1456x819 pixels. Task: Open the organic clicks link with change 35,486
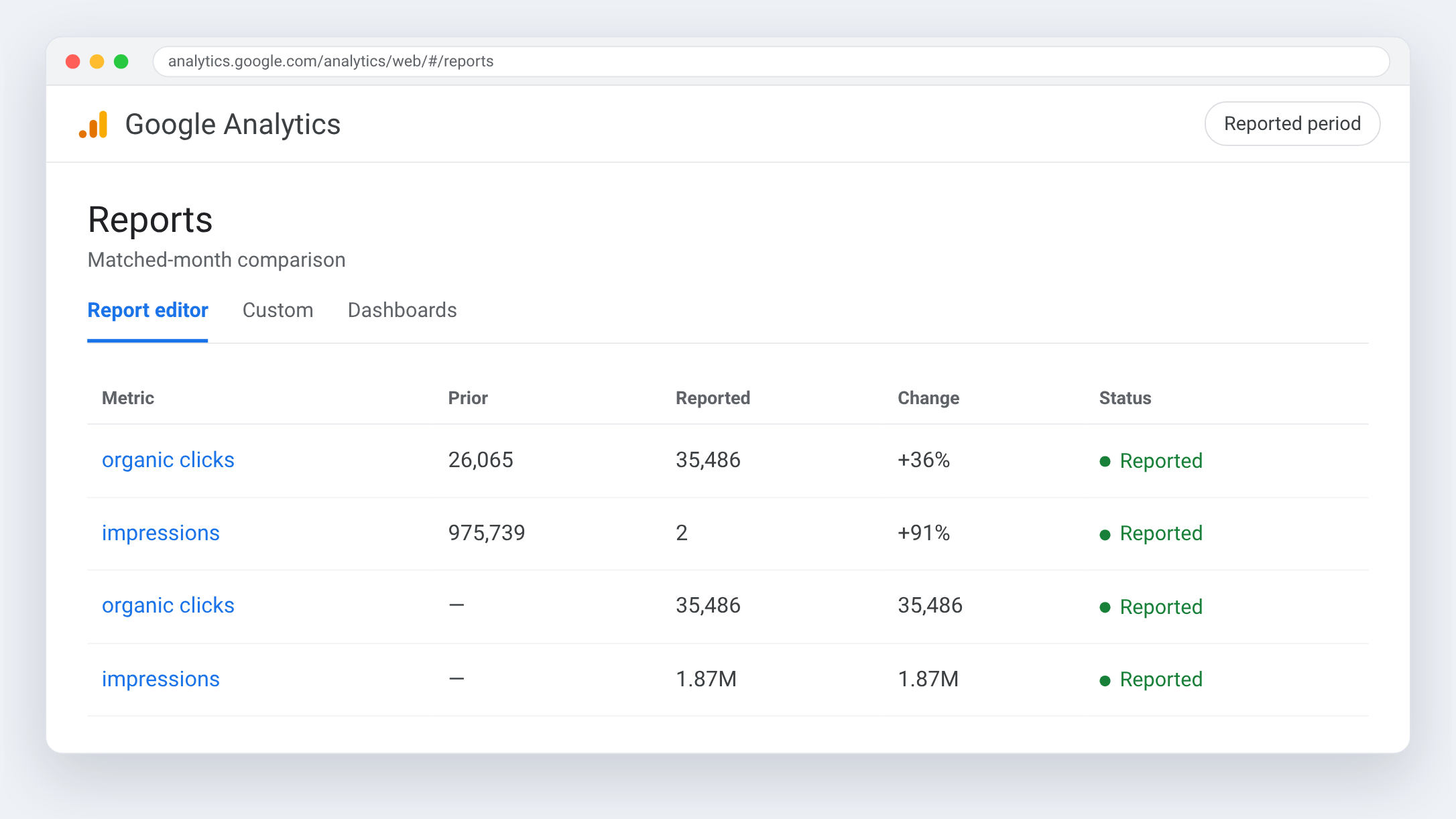point(168,606)
